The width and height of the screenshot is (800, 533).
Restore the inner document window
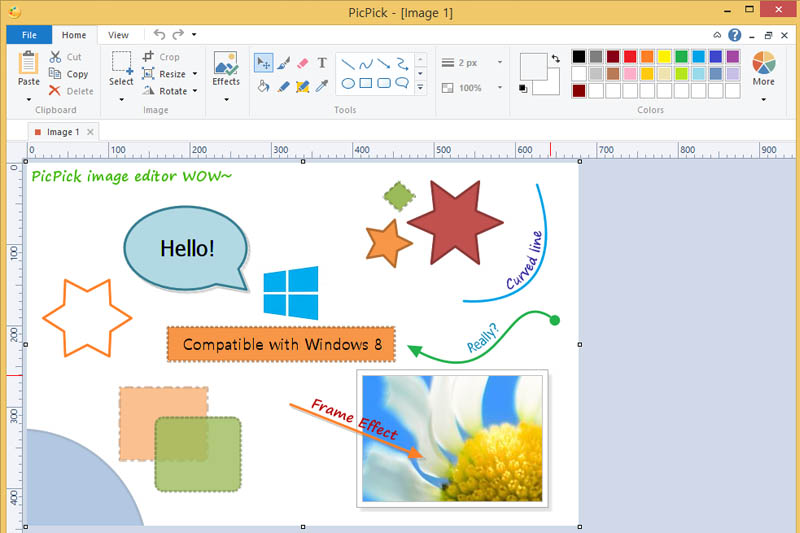(768, 35)
